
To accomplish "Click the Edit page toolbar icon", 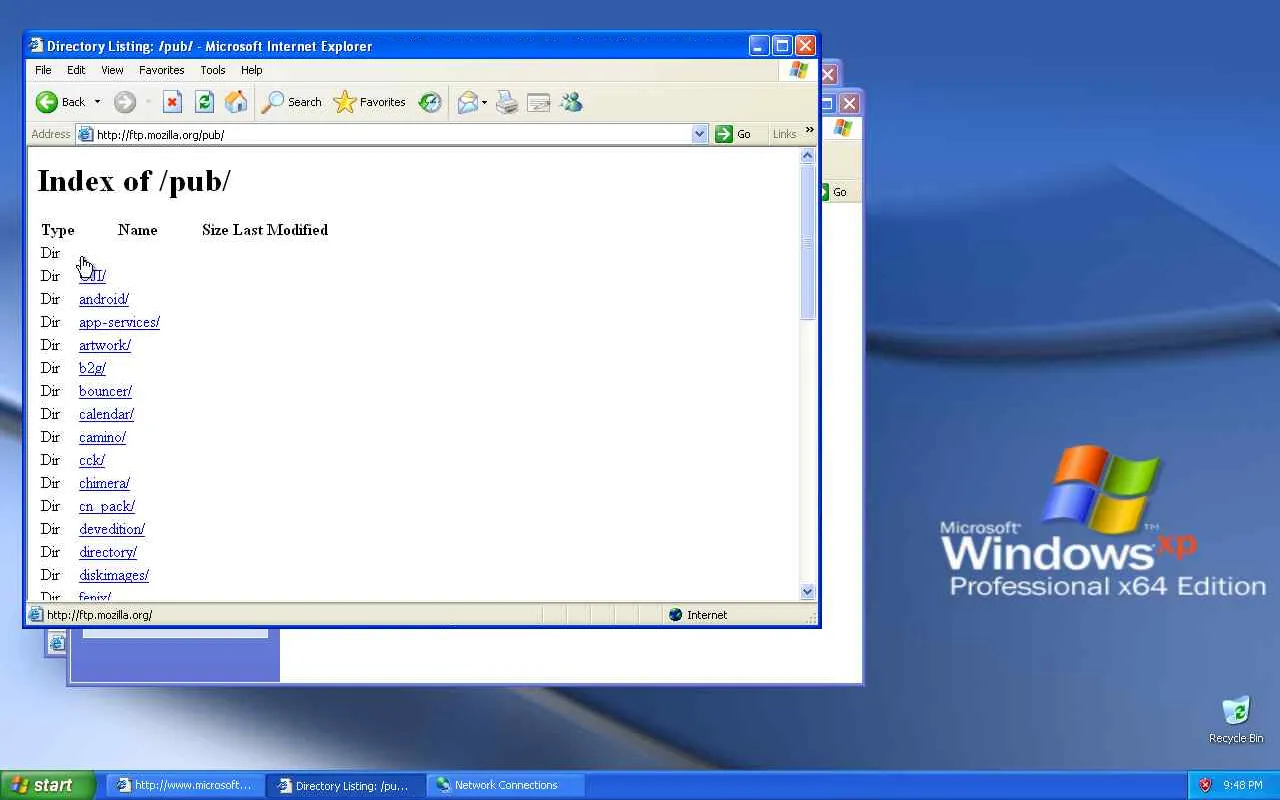I will click(x=539, y=102).
